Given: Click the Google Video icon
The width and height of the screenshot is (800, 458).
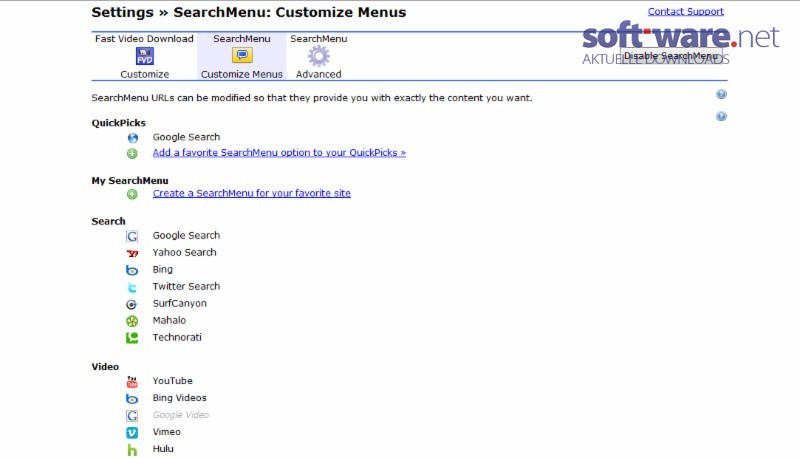Looking at the screenshot, I should [x=132, y=416].
